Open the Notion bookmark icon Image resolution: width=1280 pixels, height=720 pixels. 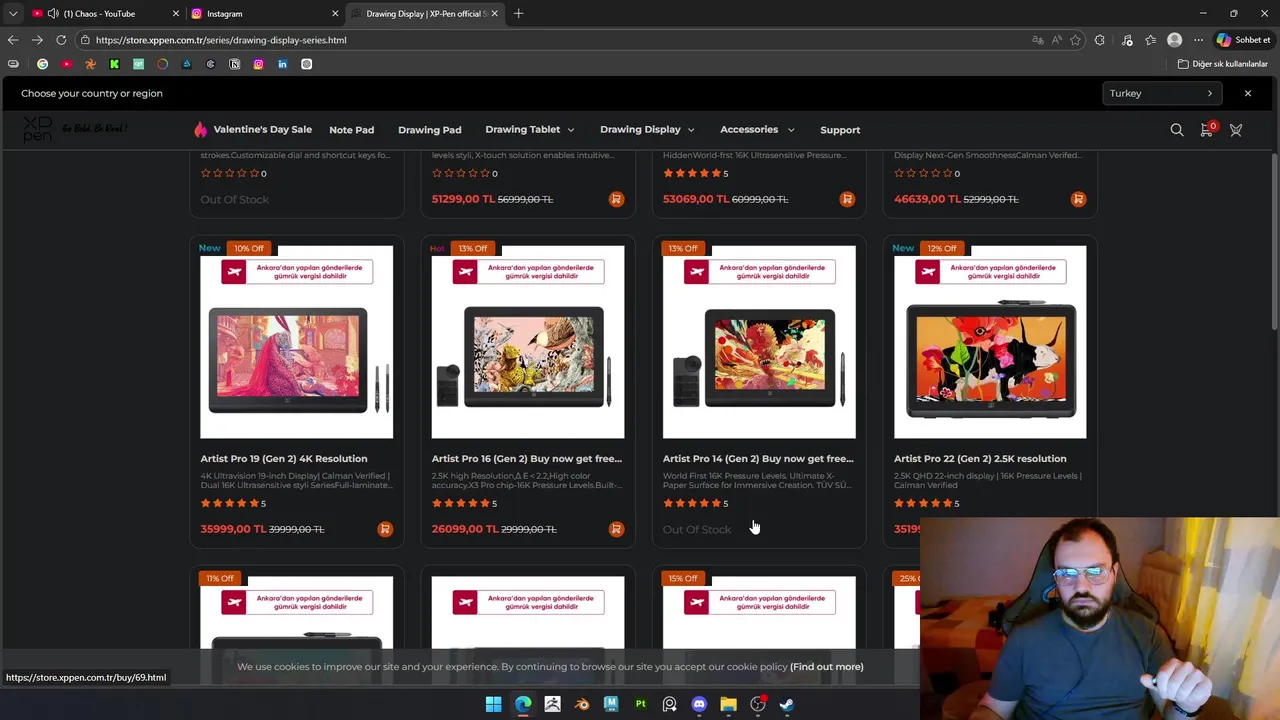pos(234,64)
